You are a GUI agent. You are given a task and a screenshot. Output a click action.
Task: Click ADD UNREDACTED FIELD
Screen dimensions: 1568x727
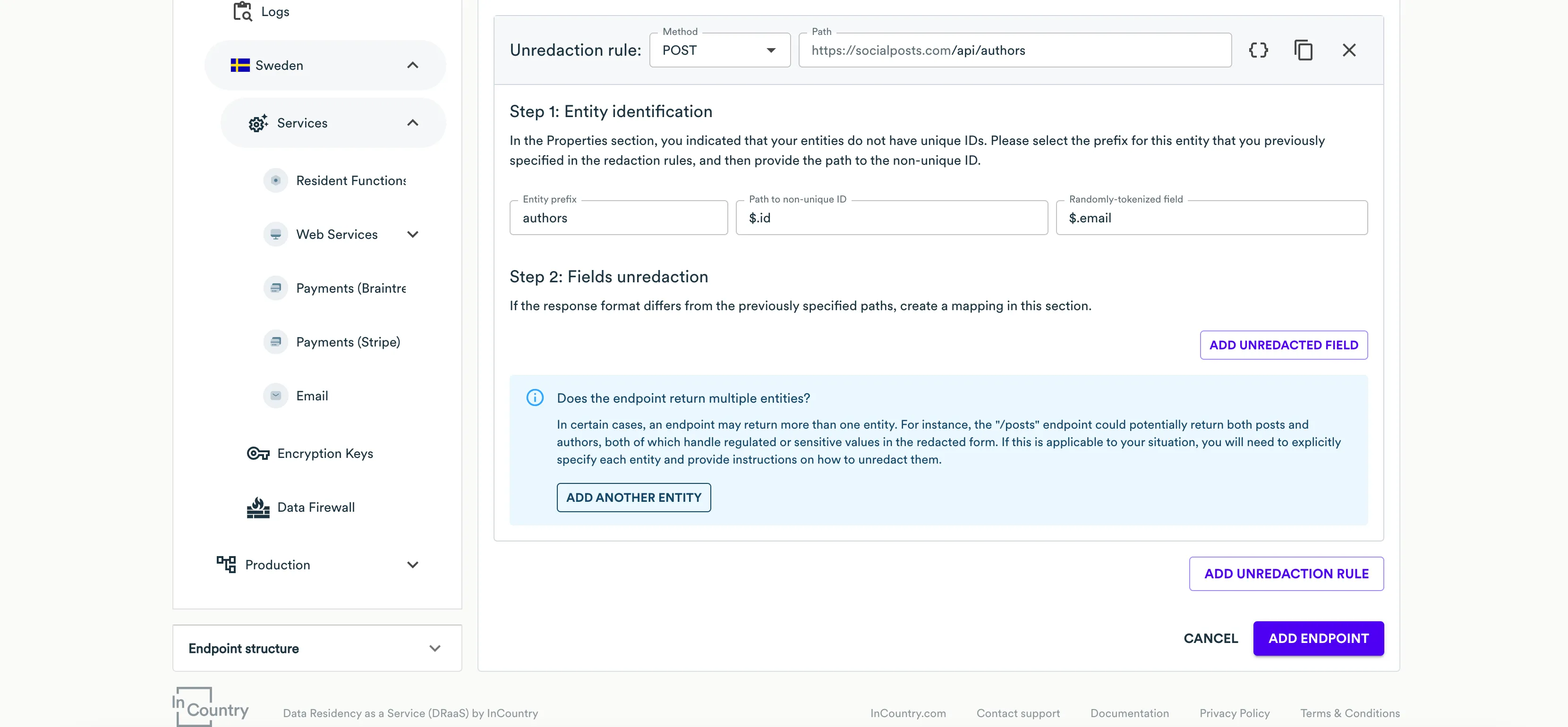tap(1283, 345)
